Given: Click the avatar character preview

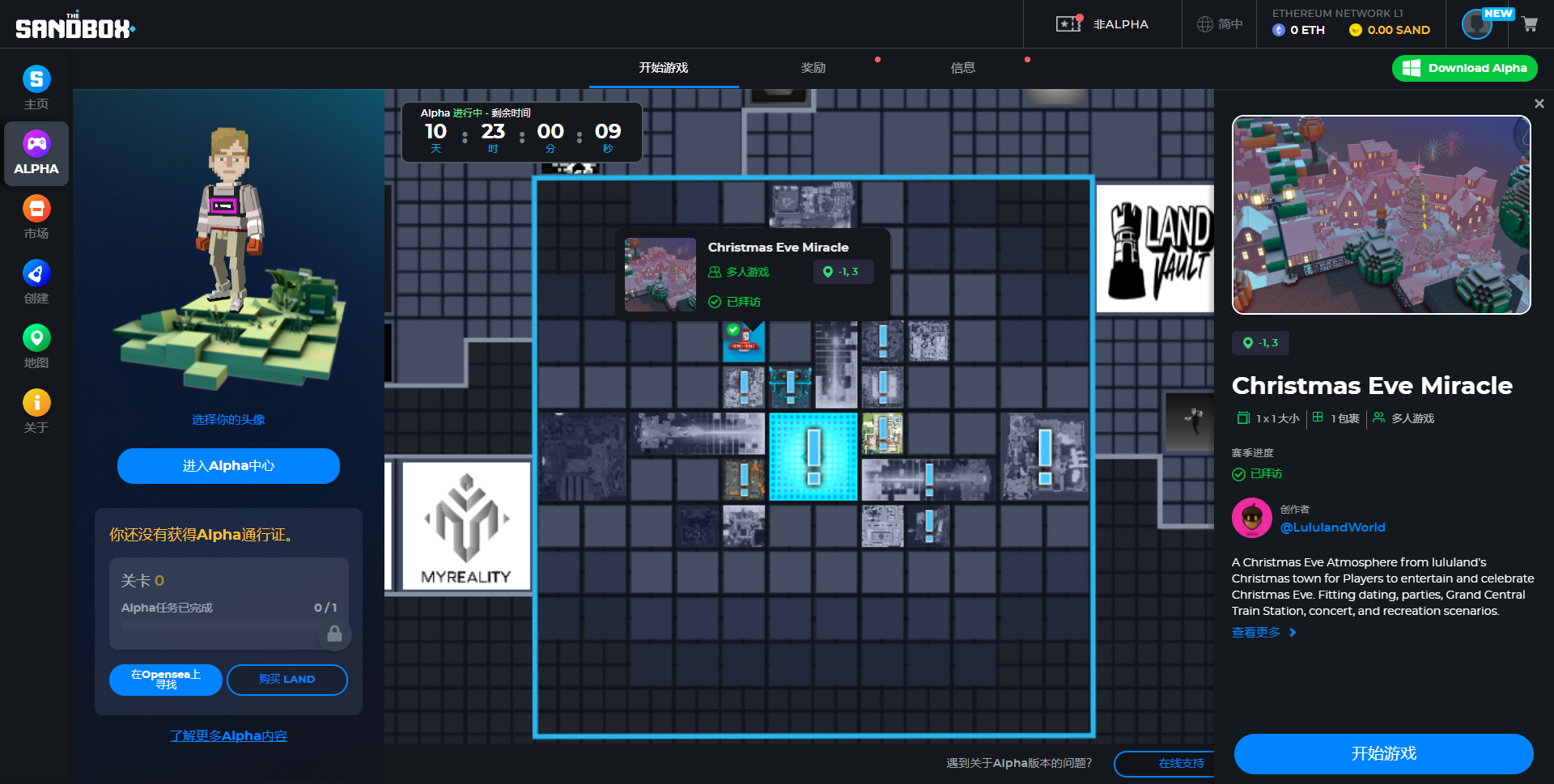Looking at the screenshot, I should tap(228, 259).
